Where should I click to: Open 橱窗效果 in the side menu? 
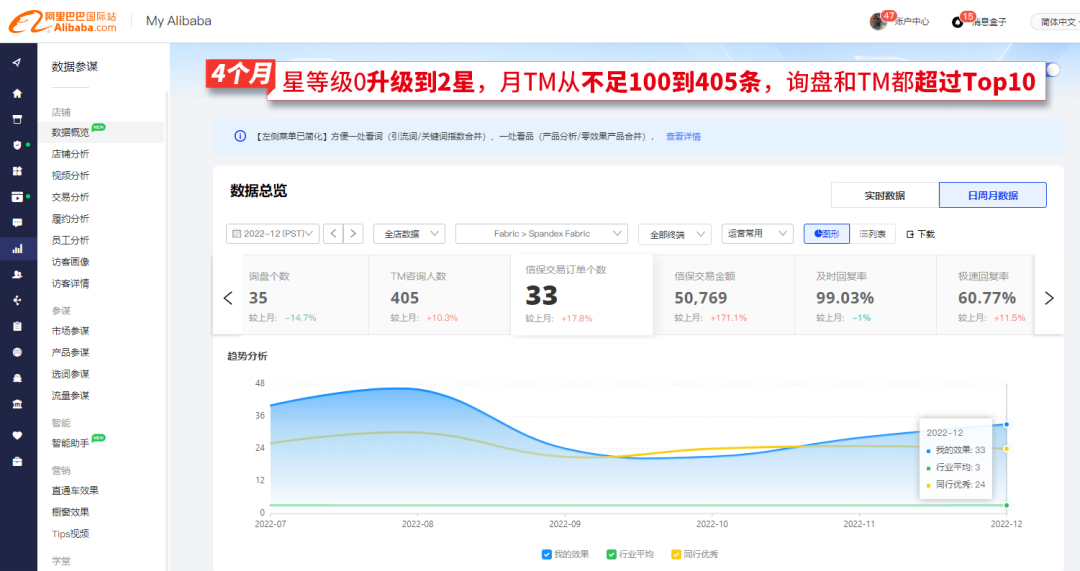point(70,512)
